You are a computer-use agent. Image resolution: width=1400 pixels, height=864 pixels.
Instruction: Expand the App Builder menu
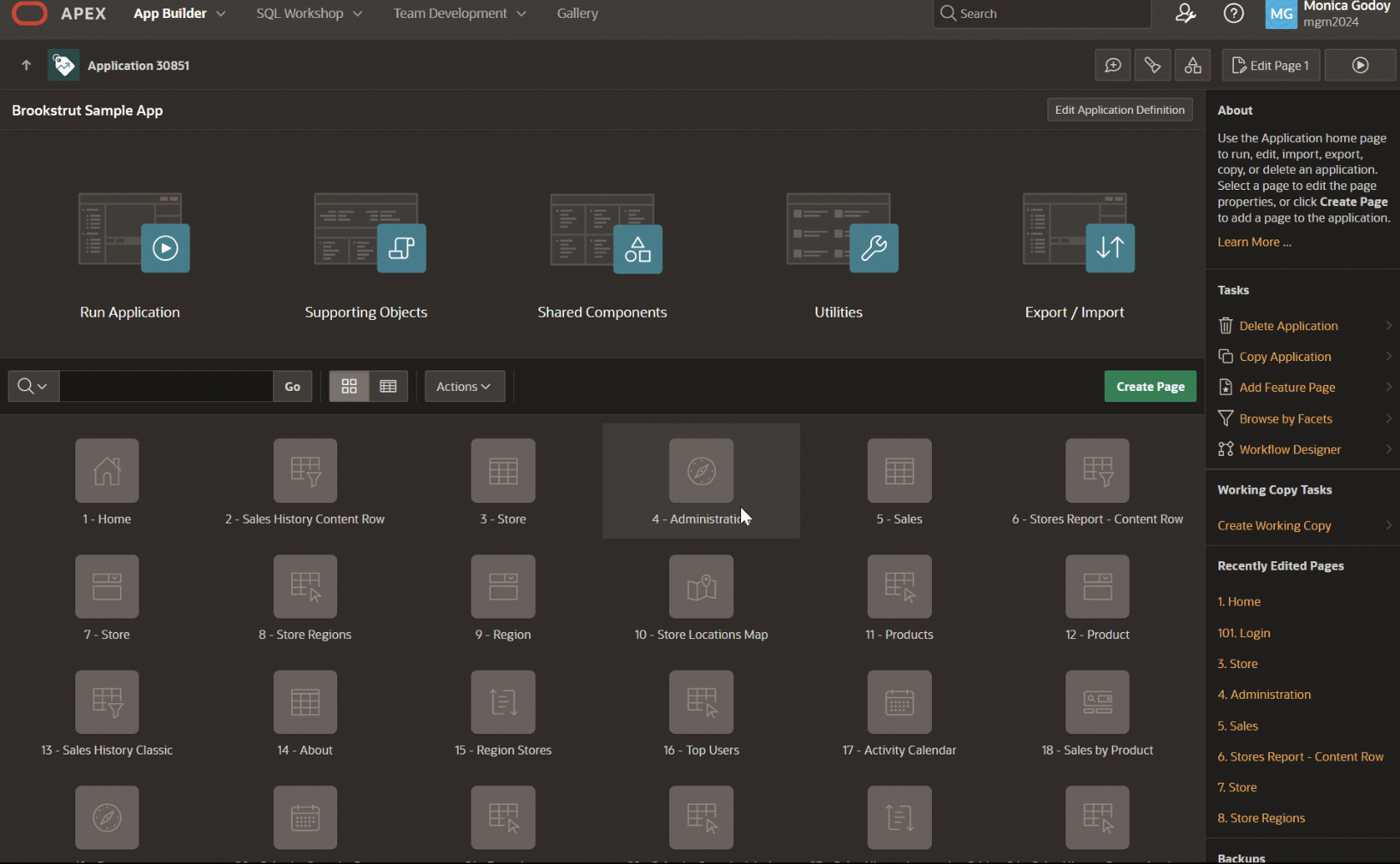coord(179,14)
